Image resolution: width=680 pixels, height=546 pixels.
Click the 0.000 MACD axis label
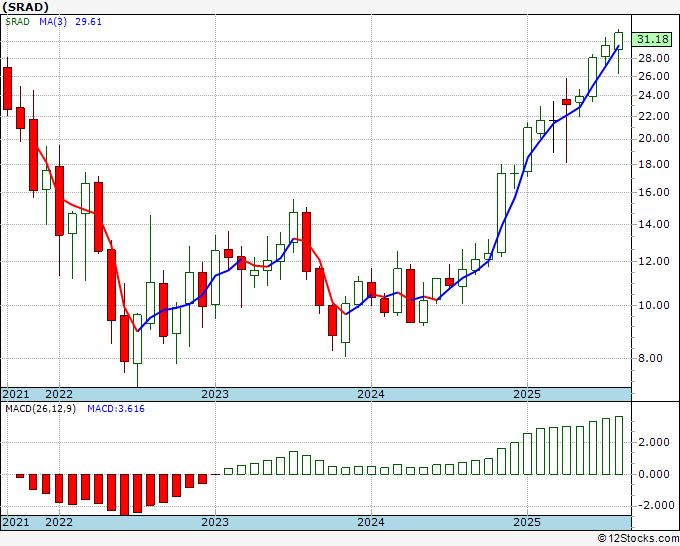click(x=654, y=474)
